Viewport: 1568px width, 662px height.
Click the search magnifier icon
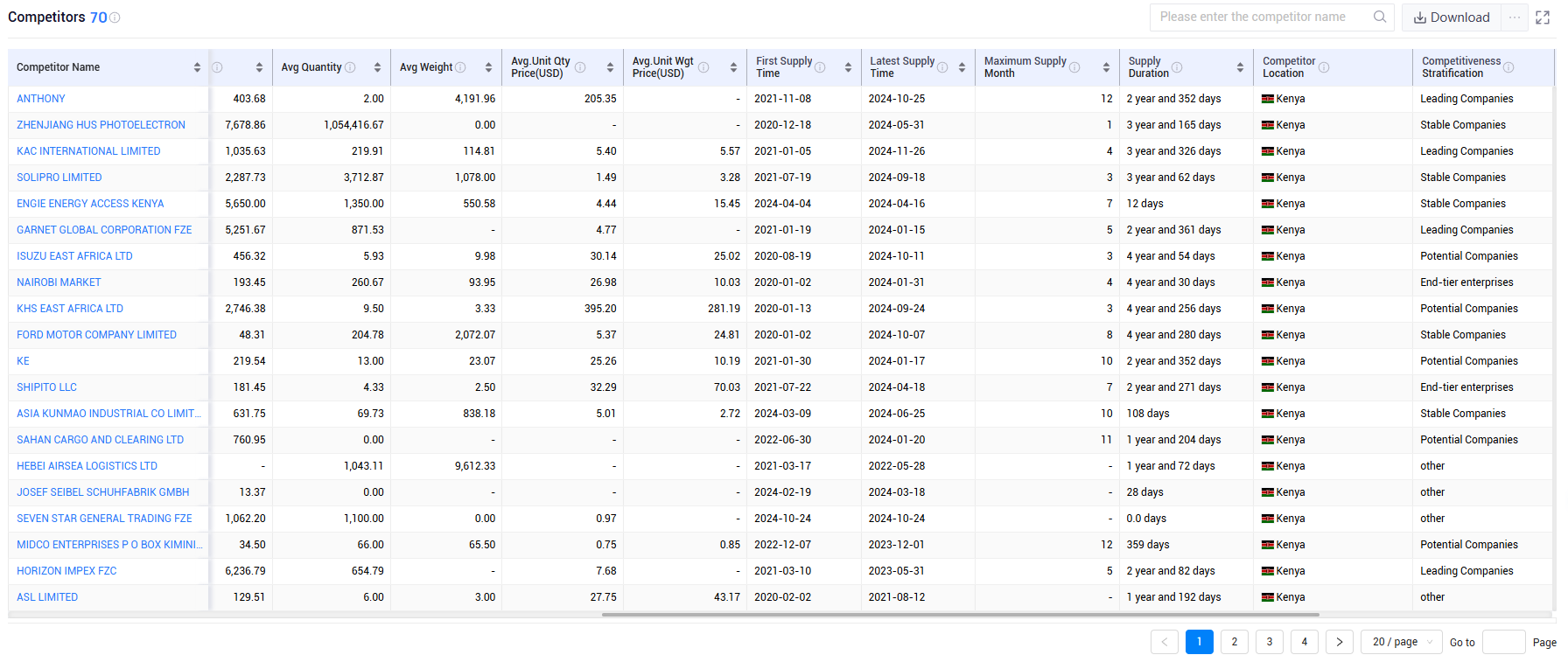coord(1380,17)
